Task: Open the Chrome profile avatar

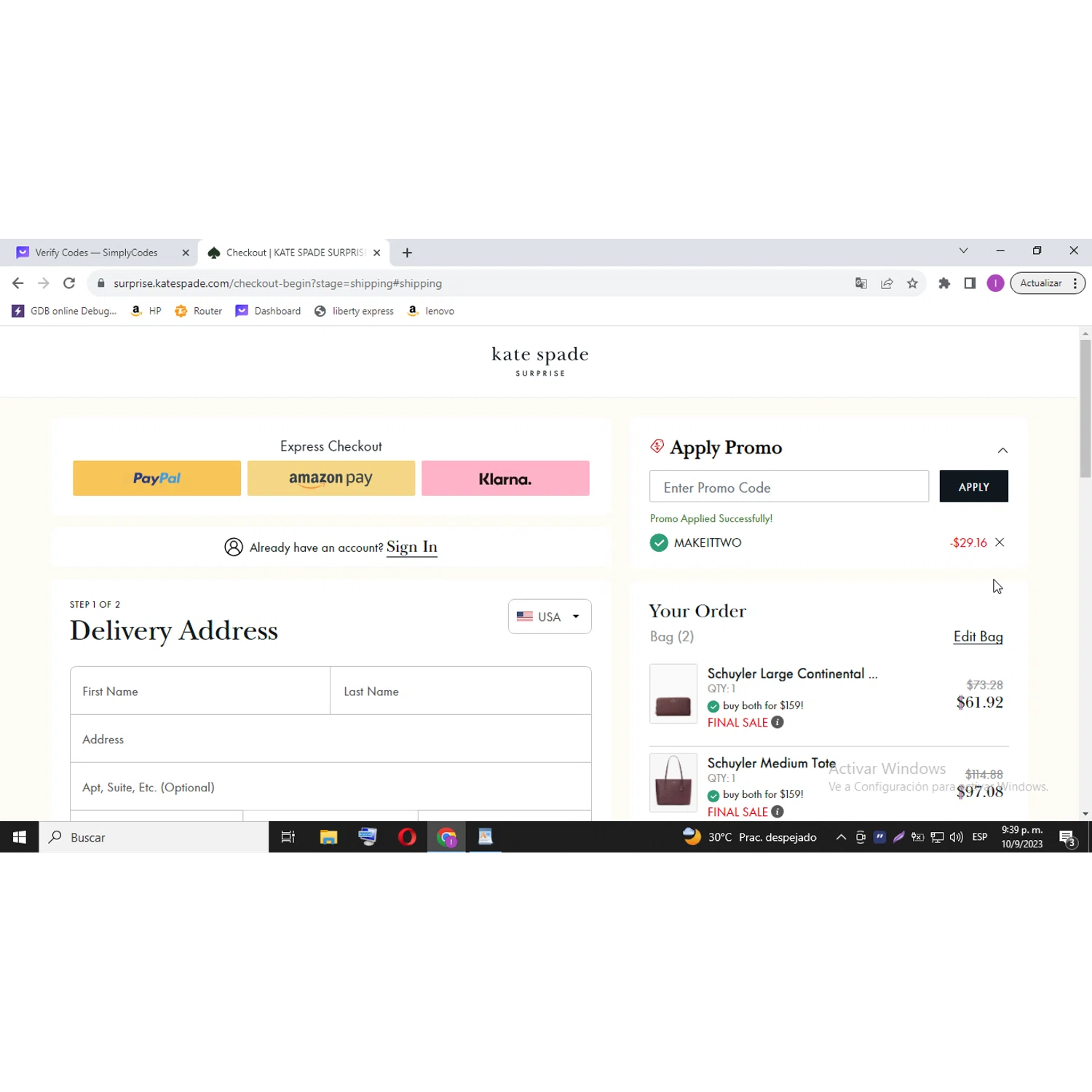Action: pos(995,283)
